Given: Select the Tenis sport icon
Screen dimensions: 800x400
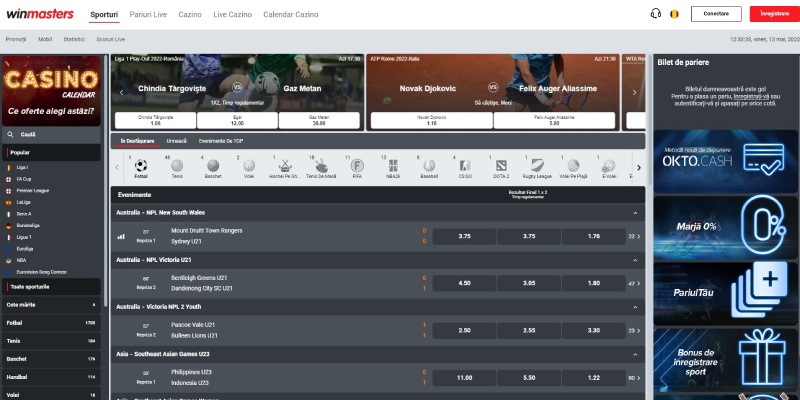Looking at the screenshot, I should [177, 166].
